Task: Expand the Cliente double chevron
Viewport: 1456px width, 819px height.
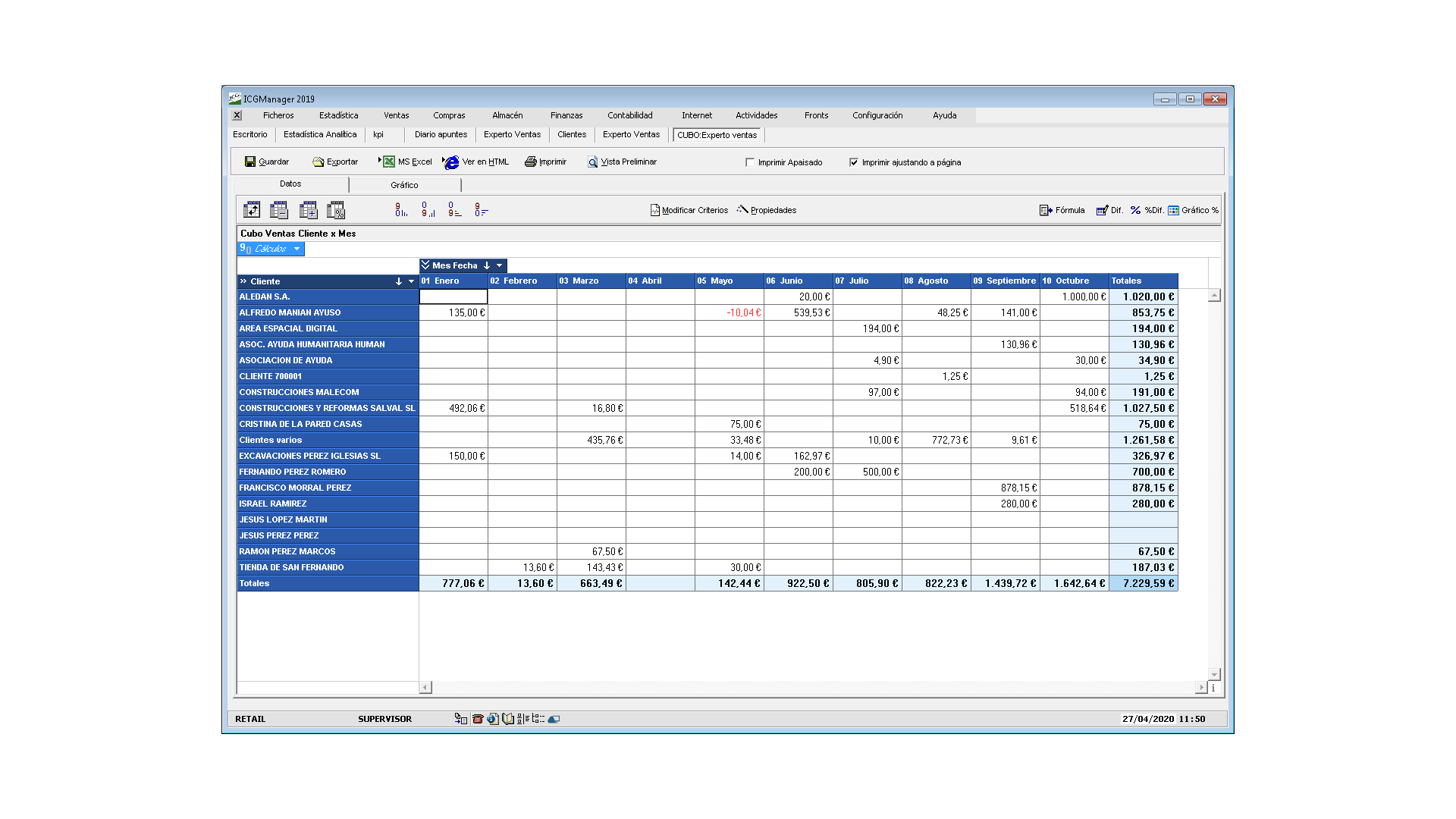Action: coord(243,281)
